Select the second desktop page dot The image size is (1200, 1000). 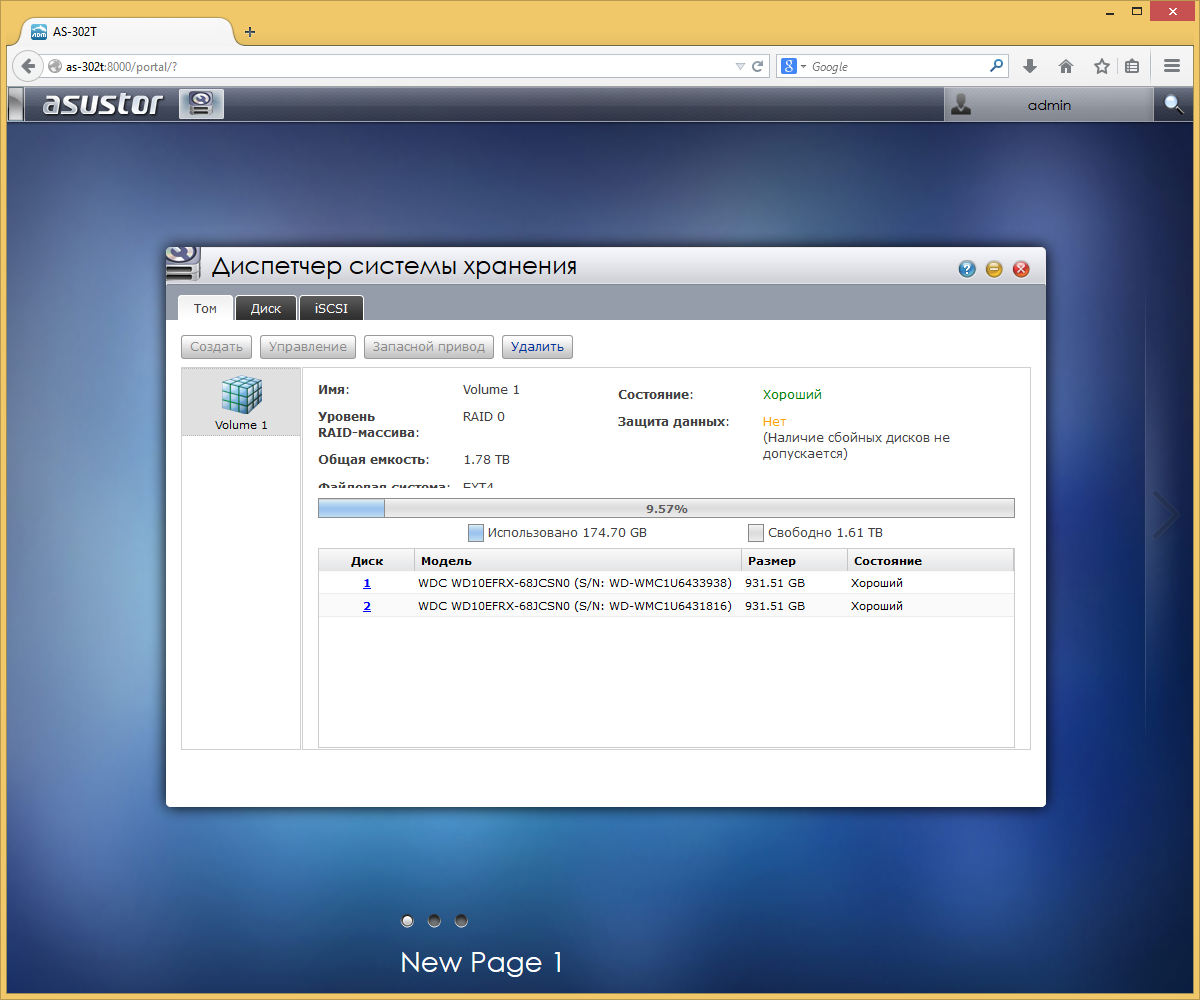coord(434,920)
